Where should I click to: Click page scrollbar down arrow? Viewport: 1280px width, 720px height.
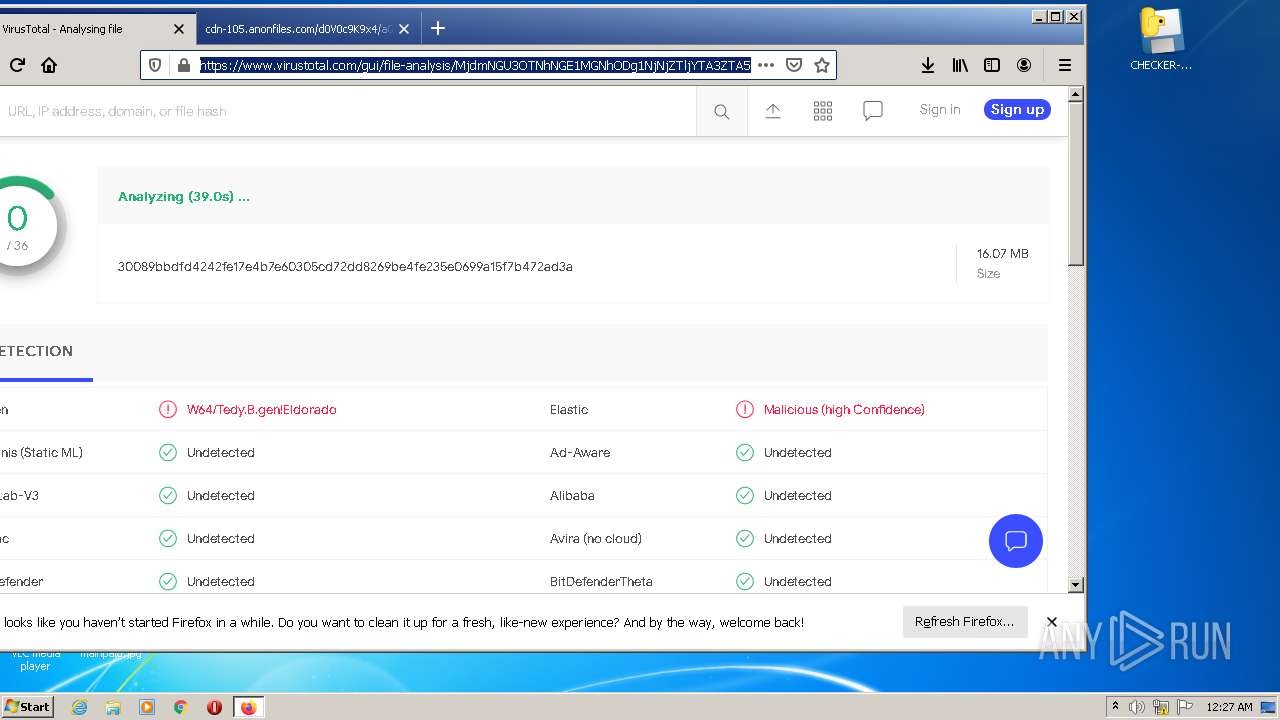pos(1076,585)
